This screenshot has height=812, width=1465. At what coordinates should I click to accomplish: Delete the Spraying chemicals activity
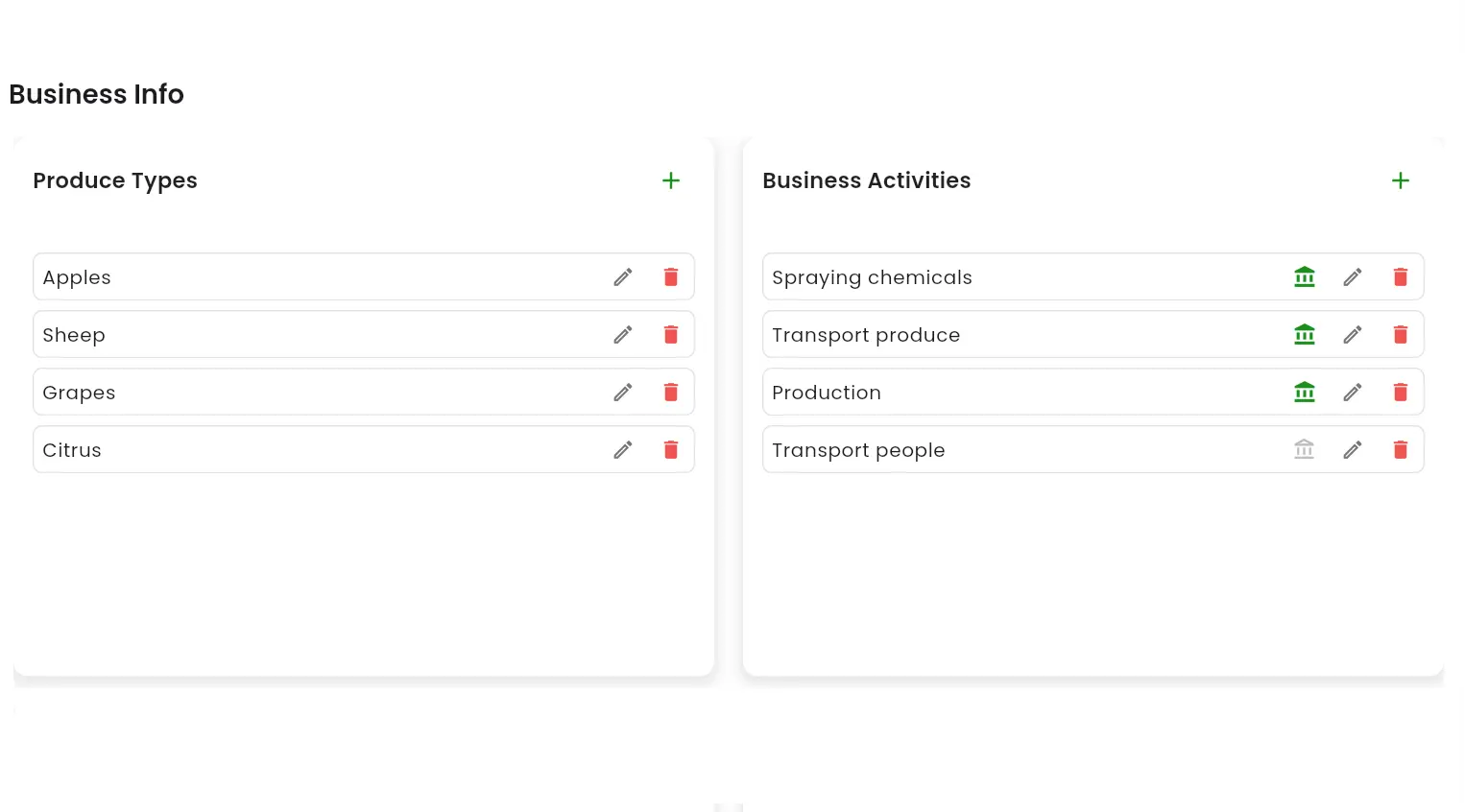click(1401, 277)
